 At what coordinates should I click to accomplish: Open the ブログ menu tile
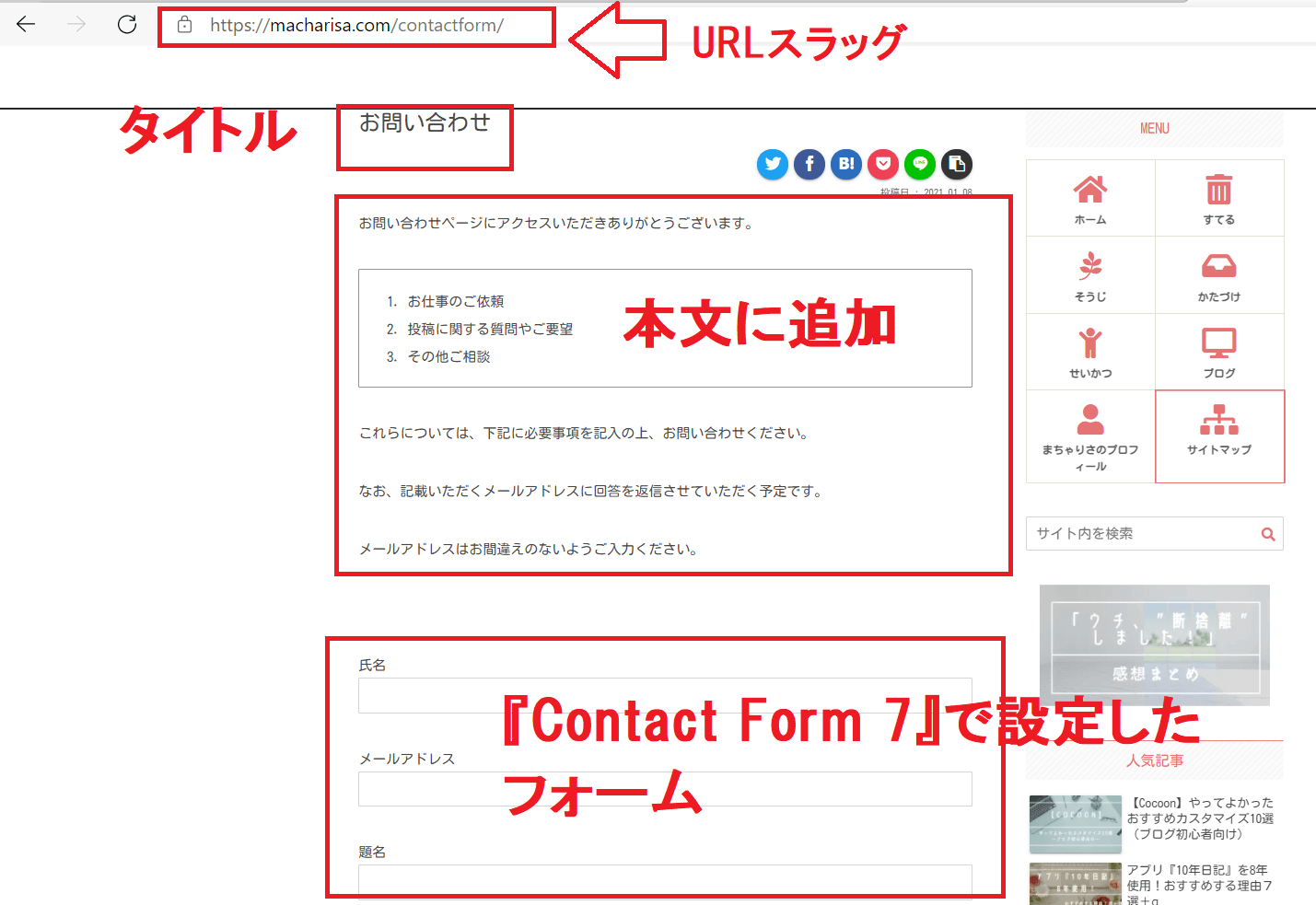click(1218, 352)
